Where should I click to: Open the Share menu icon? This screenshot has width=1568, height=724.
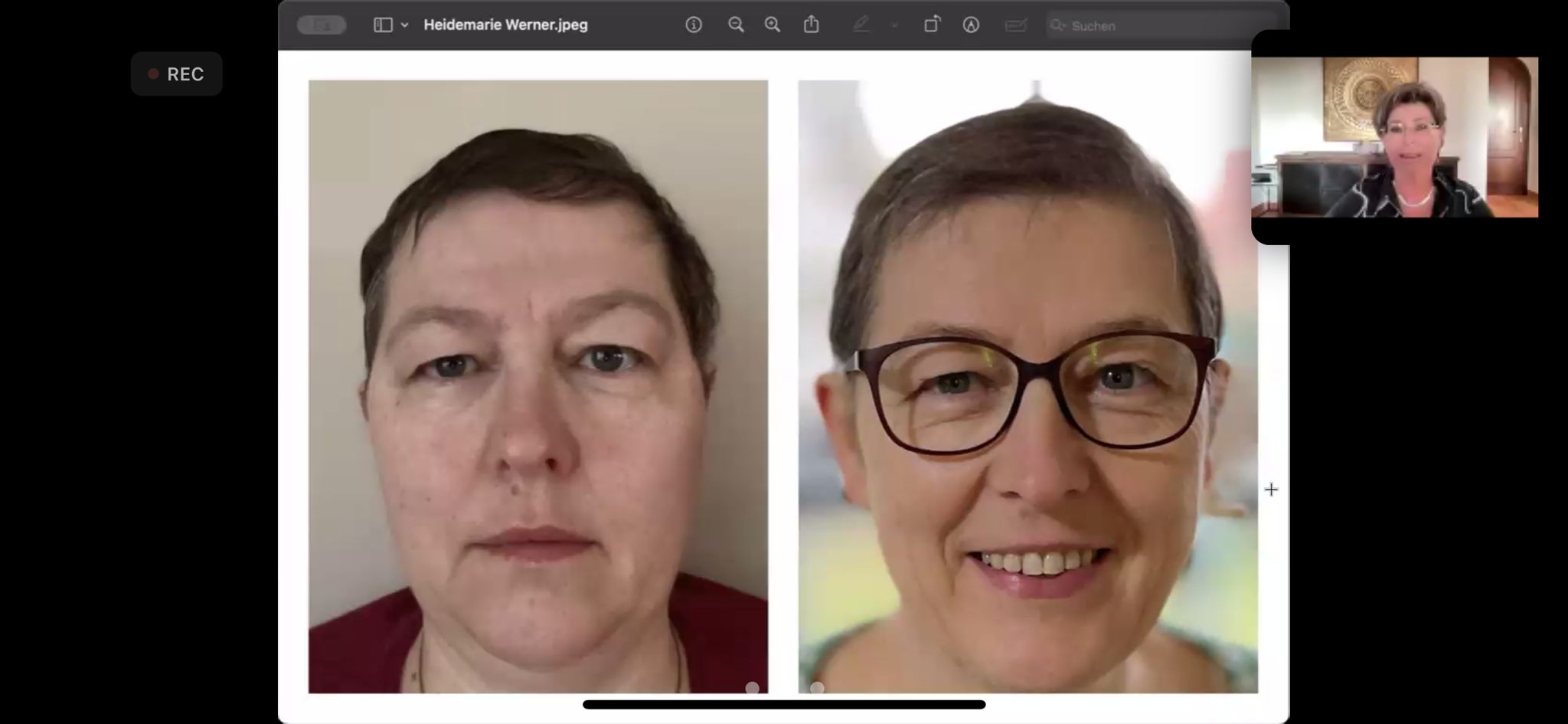pos(812,25)
